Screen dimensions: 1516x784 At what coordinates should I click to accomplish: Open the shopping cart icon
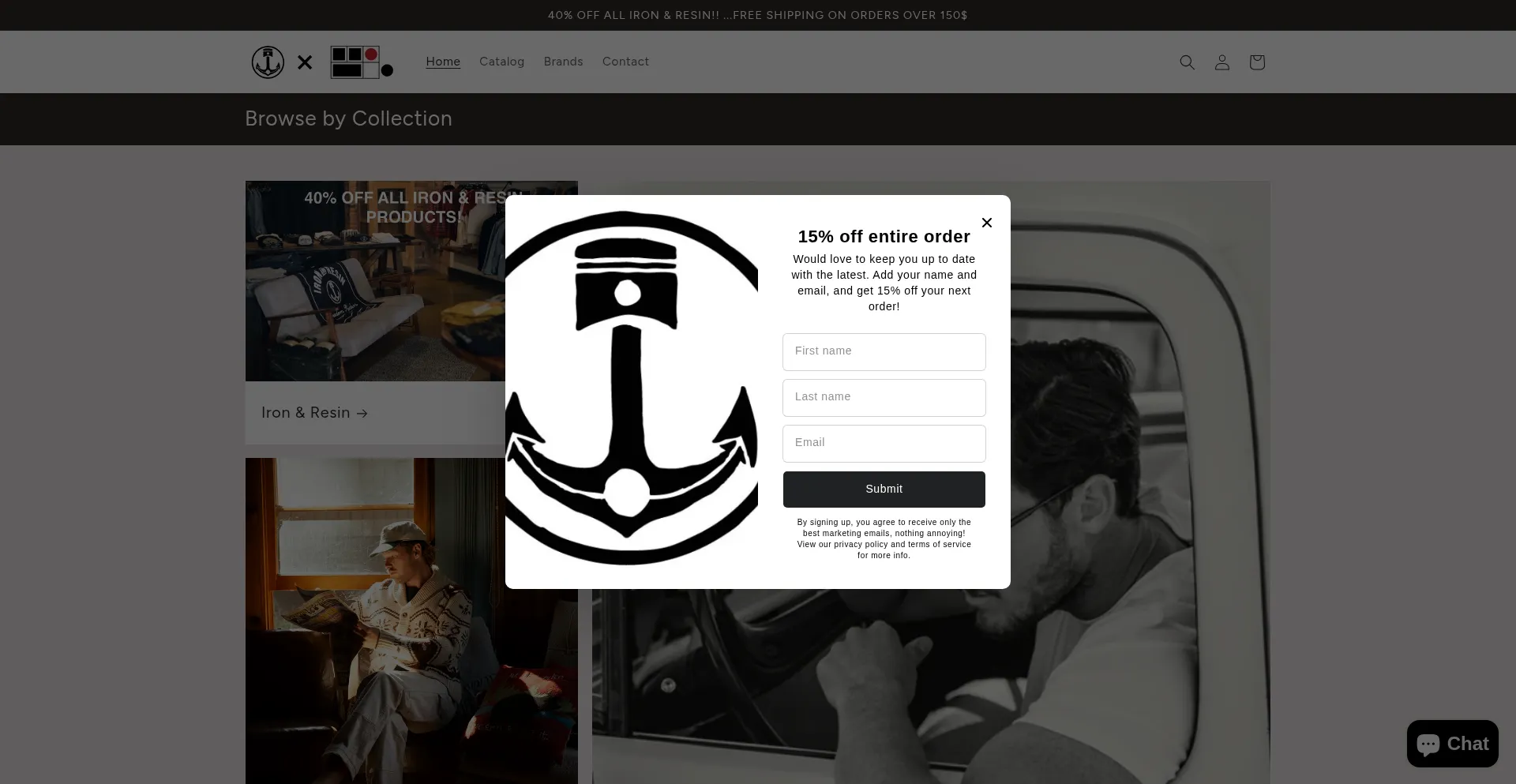pyautogui.click(x=1256, y=62)
